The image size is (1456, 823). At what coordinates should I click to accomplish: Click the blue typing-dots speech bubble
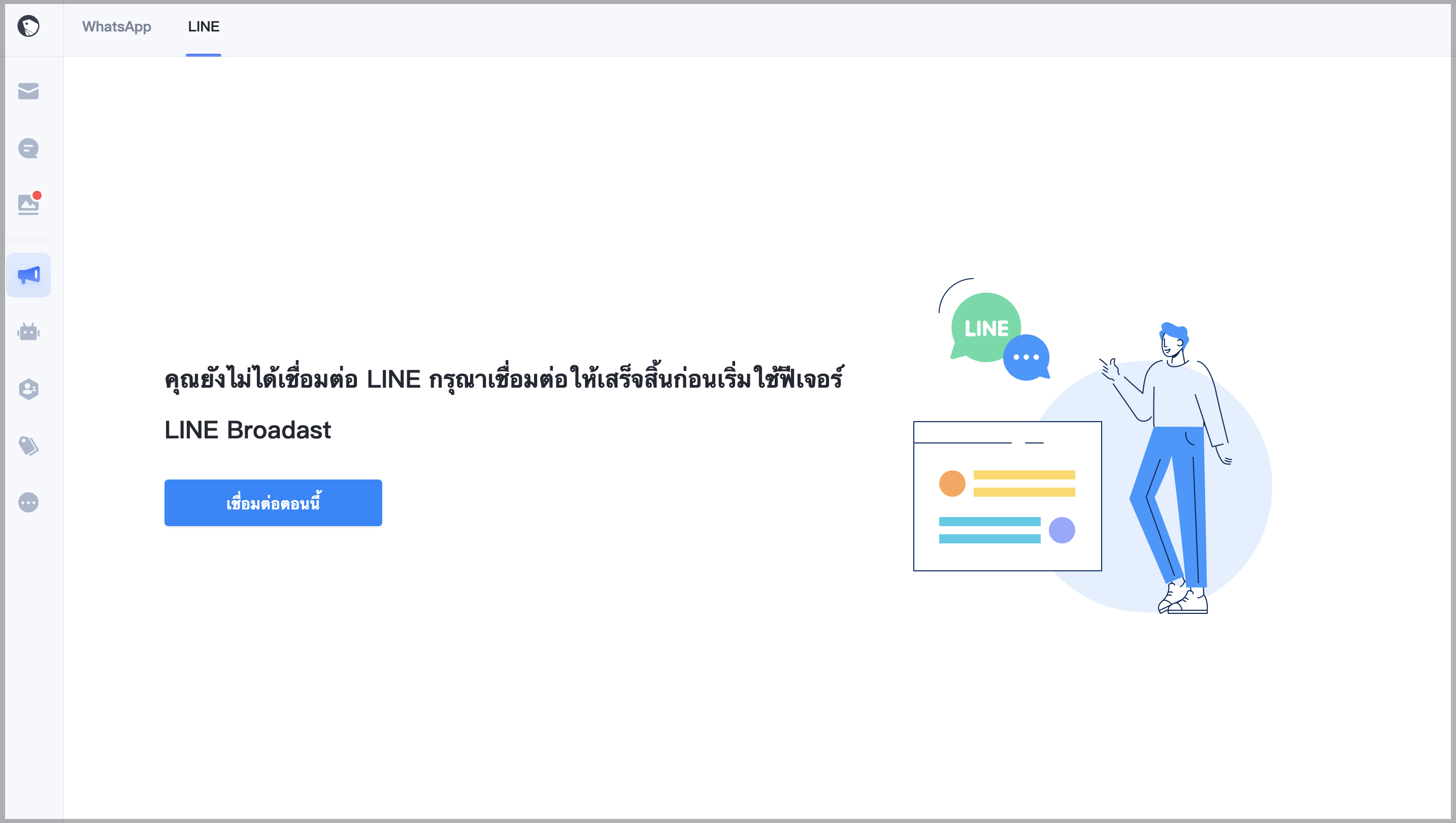(x=1027, y=357)
